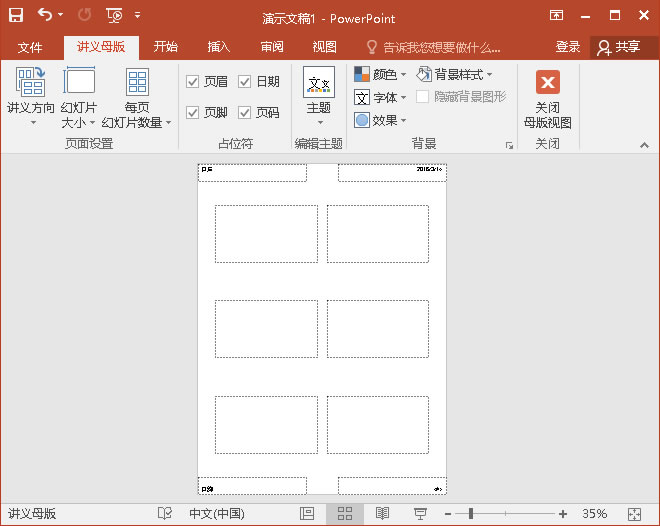Click the Save icon in quick access toolbar
This screenshot has height=526, width=660.
[16, 16]
